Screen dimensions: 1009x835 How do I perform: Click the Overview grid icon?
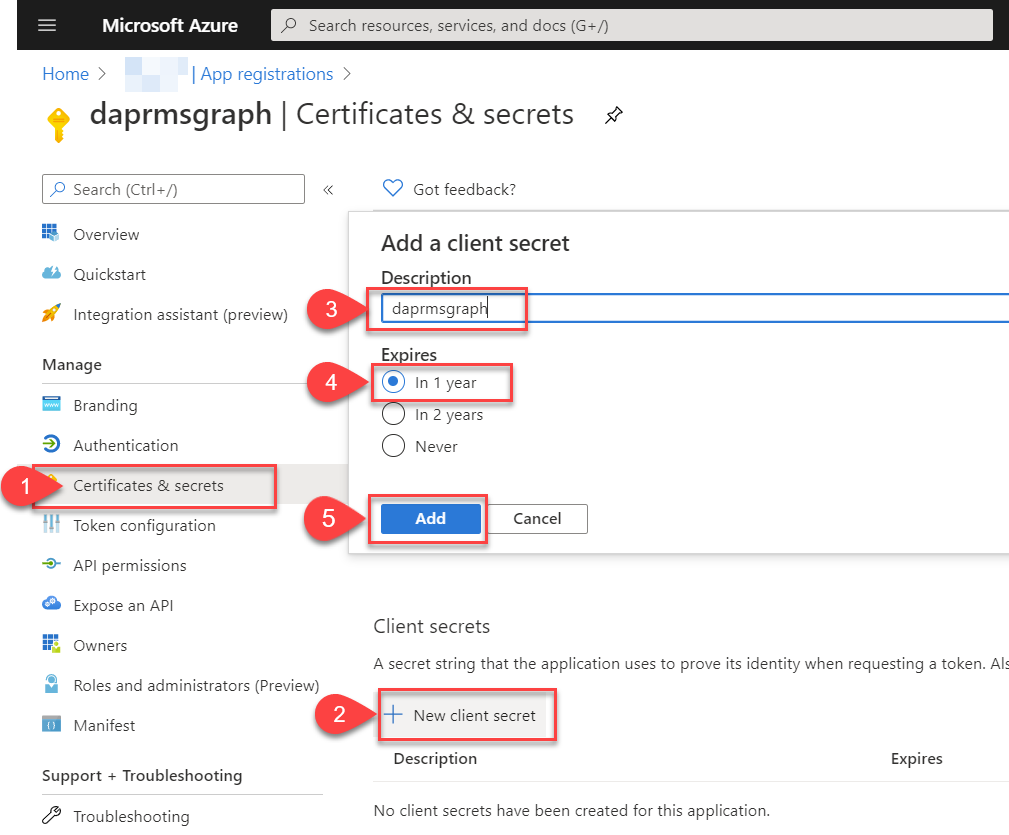pos(51,233)
